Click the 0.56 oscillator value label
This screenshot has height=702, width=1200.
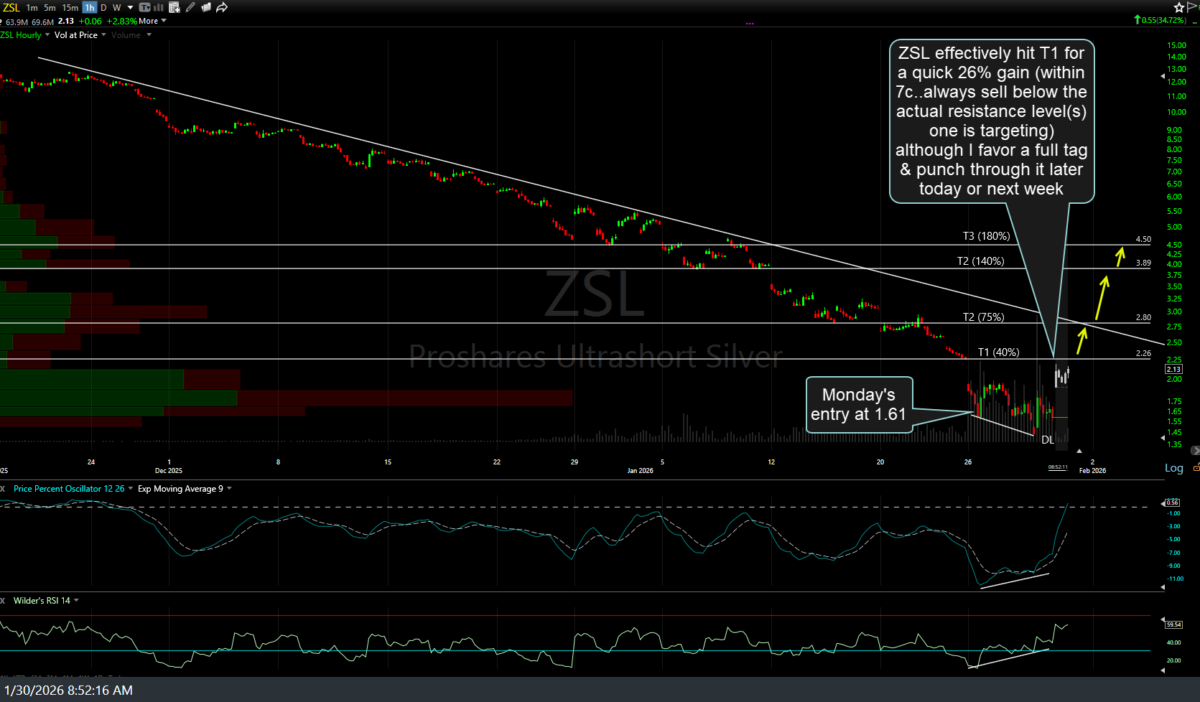click(x=1172, y=502)
